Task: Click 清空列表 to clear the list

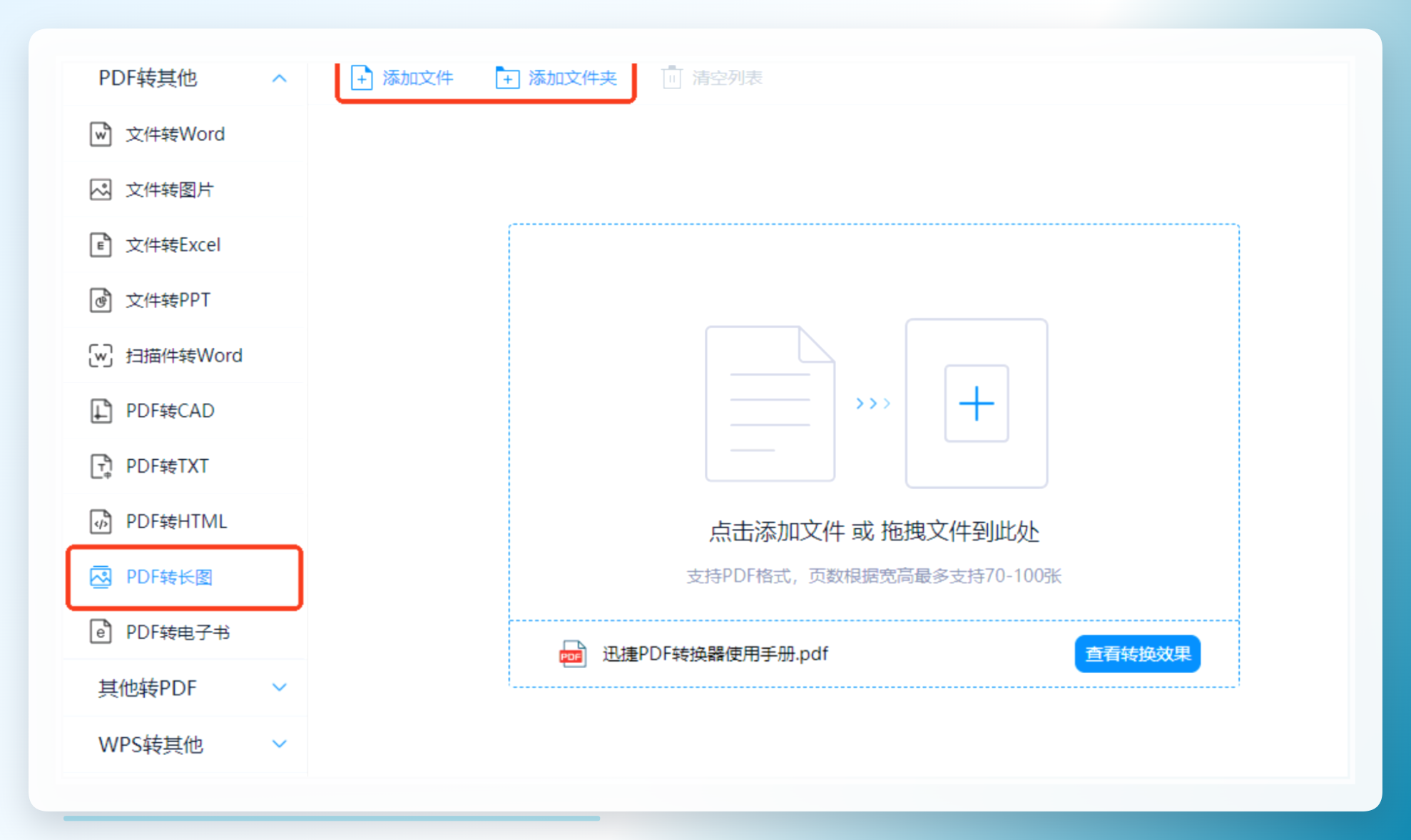Action: [x=727, y=78]
